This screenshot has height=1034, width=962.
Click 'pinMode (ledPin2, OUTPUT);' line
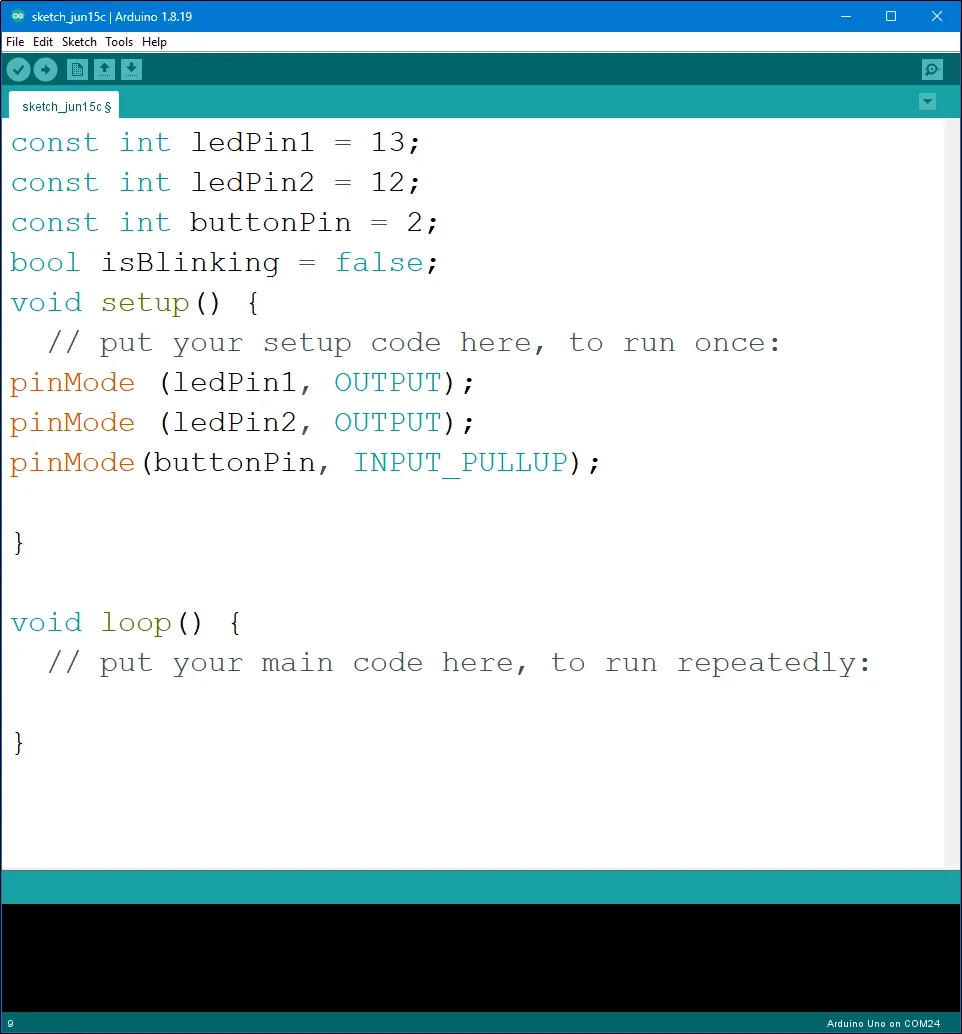[242, 423]
